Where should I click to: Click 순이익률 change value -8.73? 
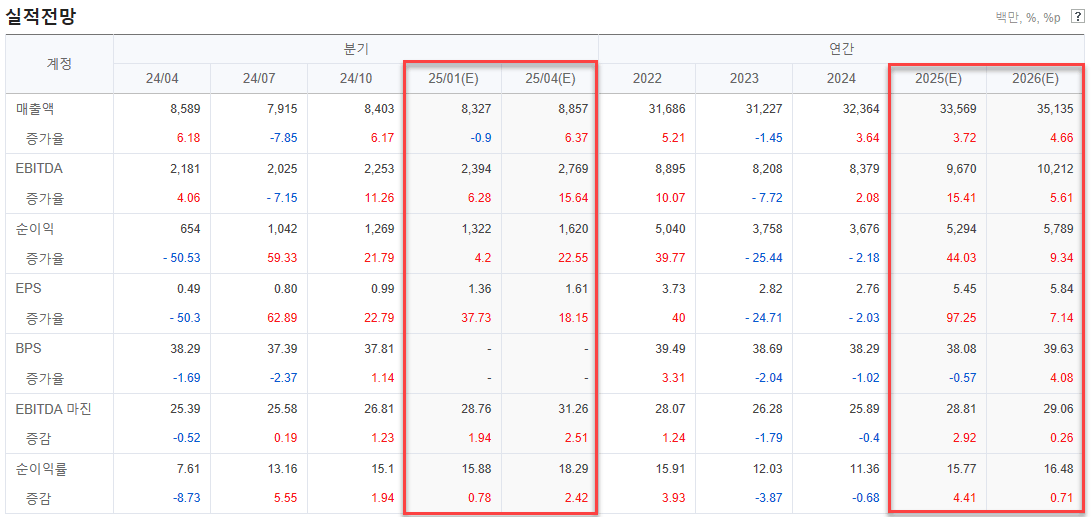click(x=186, y=498)
